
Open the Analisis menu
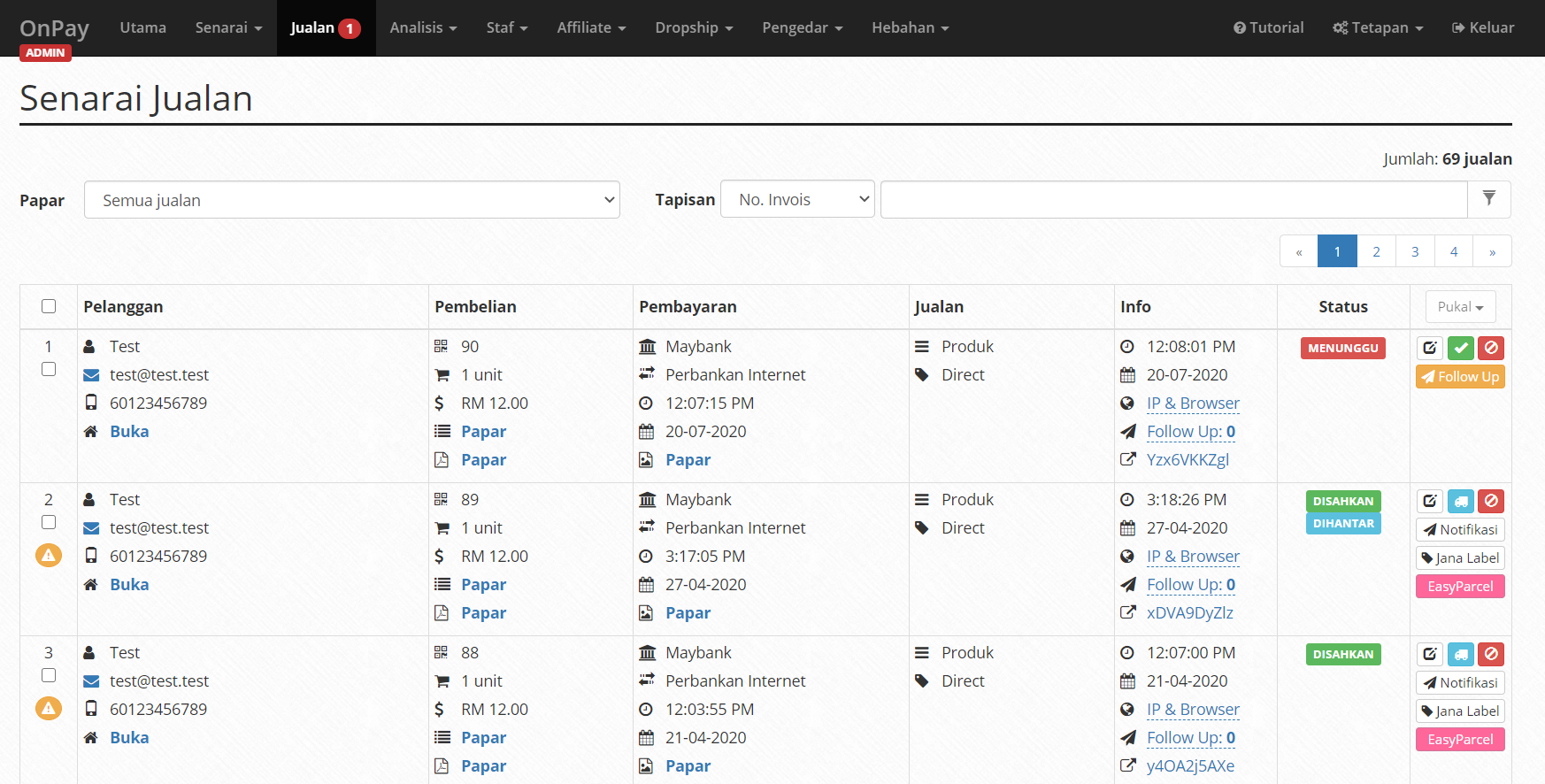(x=423, y=27)
